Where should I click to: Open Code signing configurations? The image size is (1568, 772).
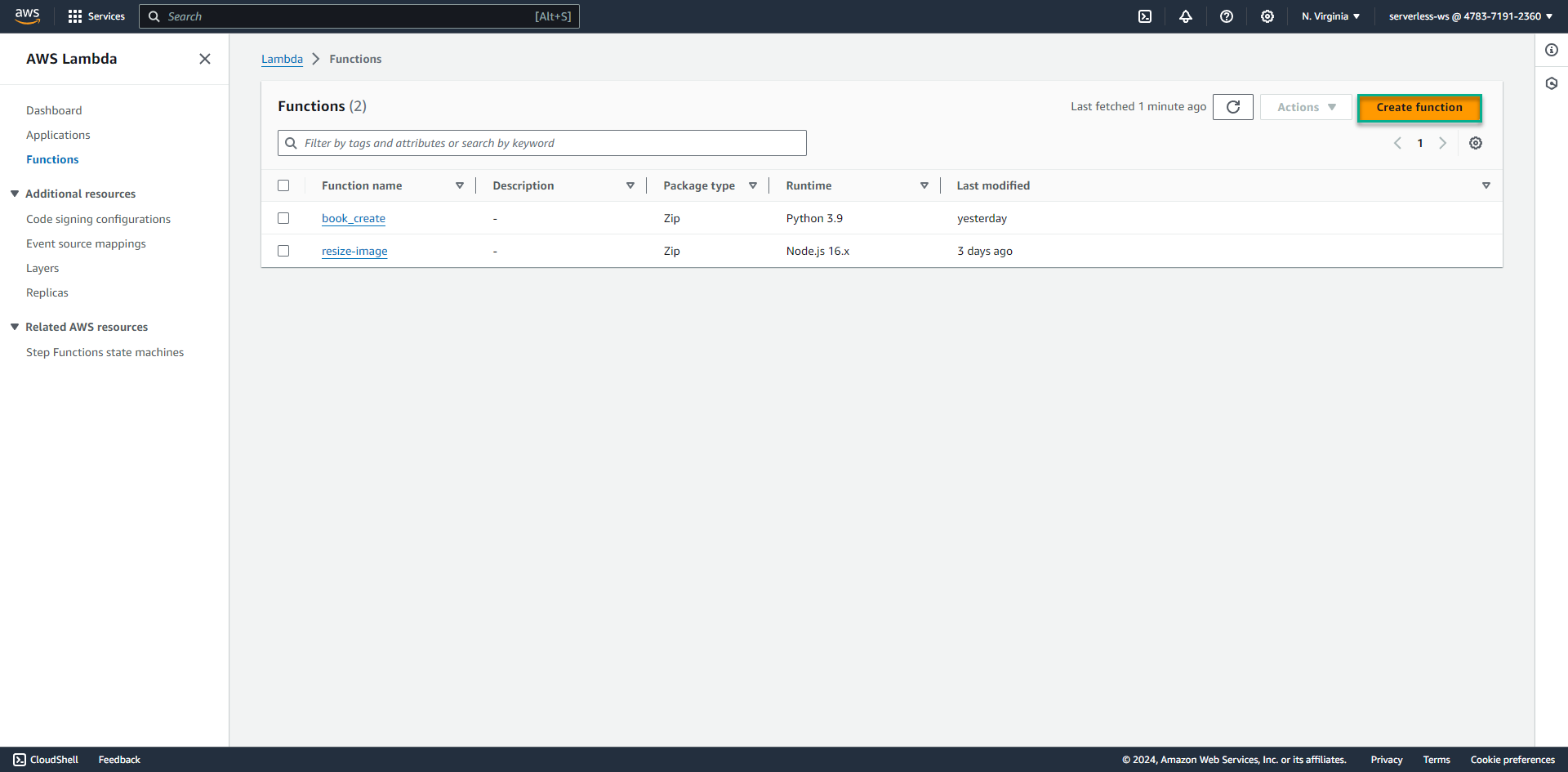coord(98,219)
